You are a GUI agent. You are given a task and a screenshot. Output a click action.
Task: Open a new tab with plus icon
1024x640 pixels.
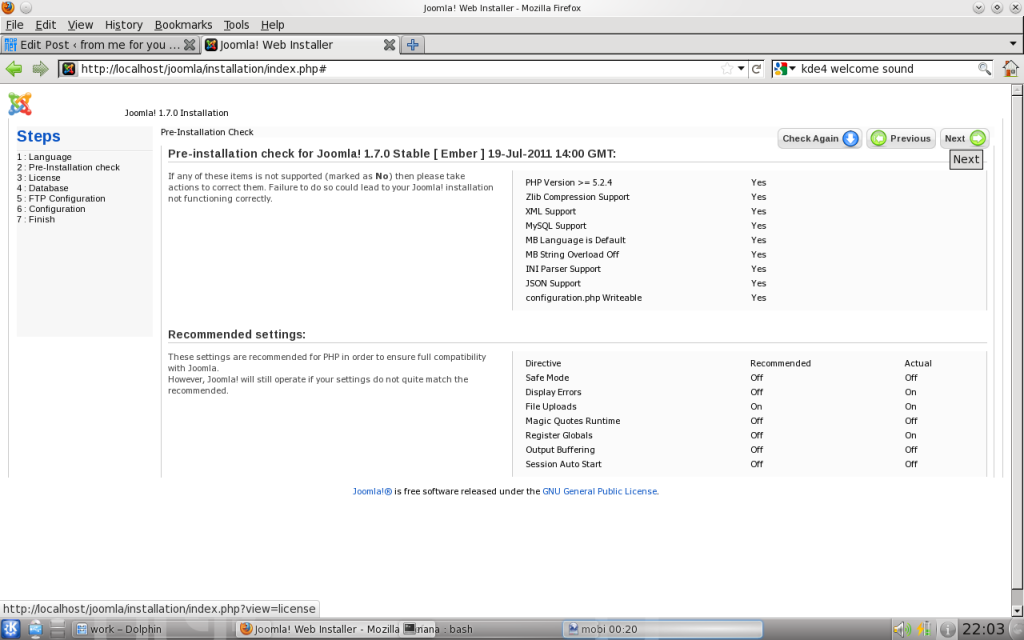tap(413, 44)
